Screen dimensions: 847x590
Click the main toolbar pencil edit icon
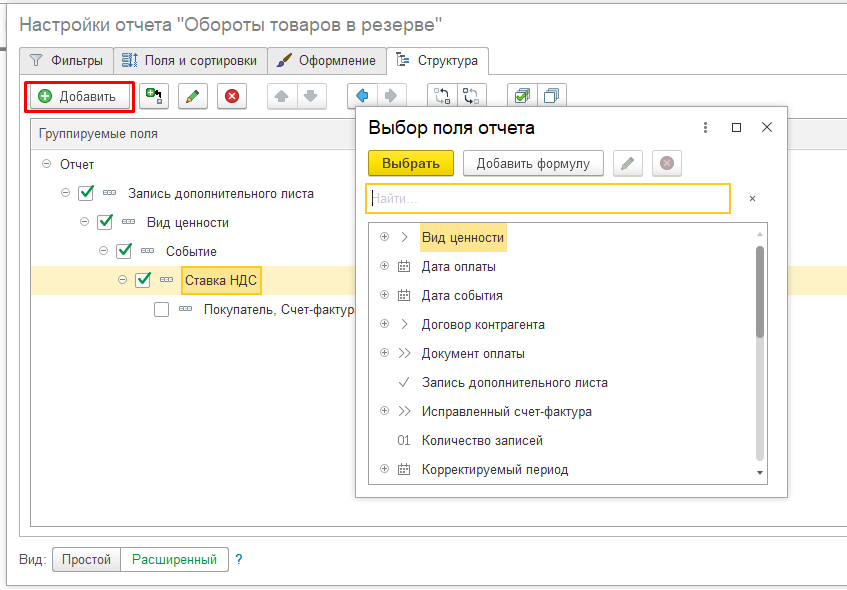coord(193,97)
